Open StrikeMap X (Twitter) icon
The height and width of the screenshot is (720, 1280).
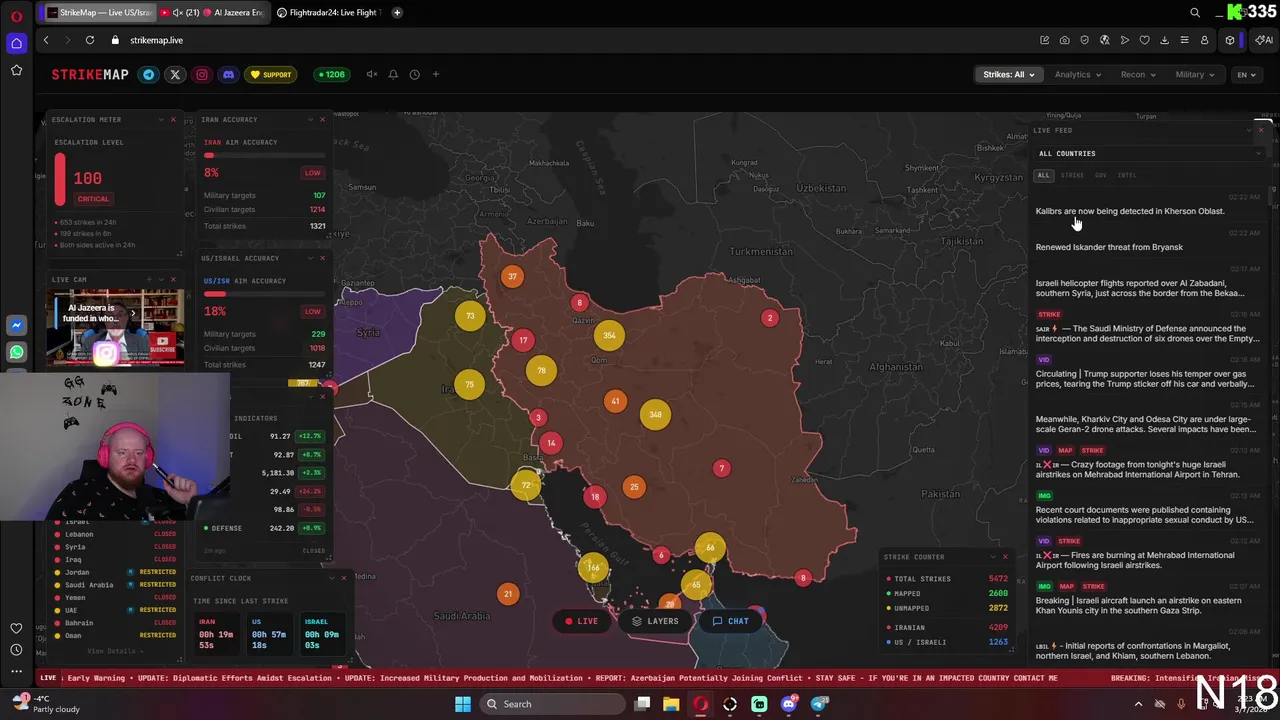tap(175, 74)
